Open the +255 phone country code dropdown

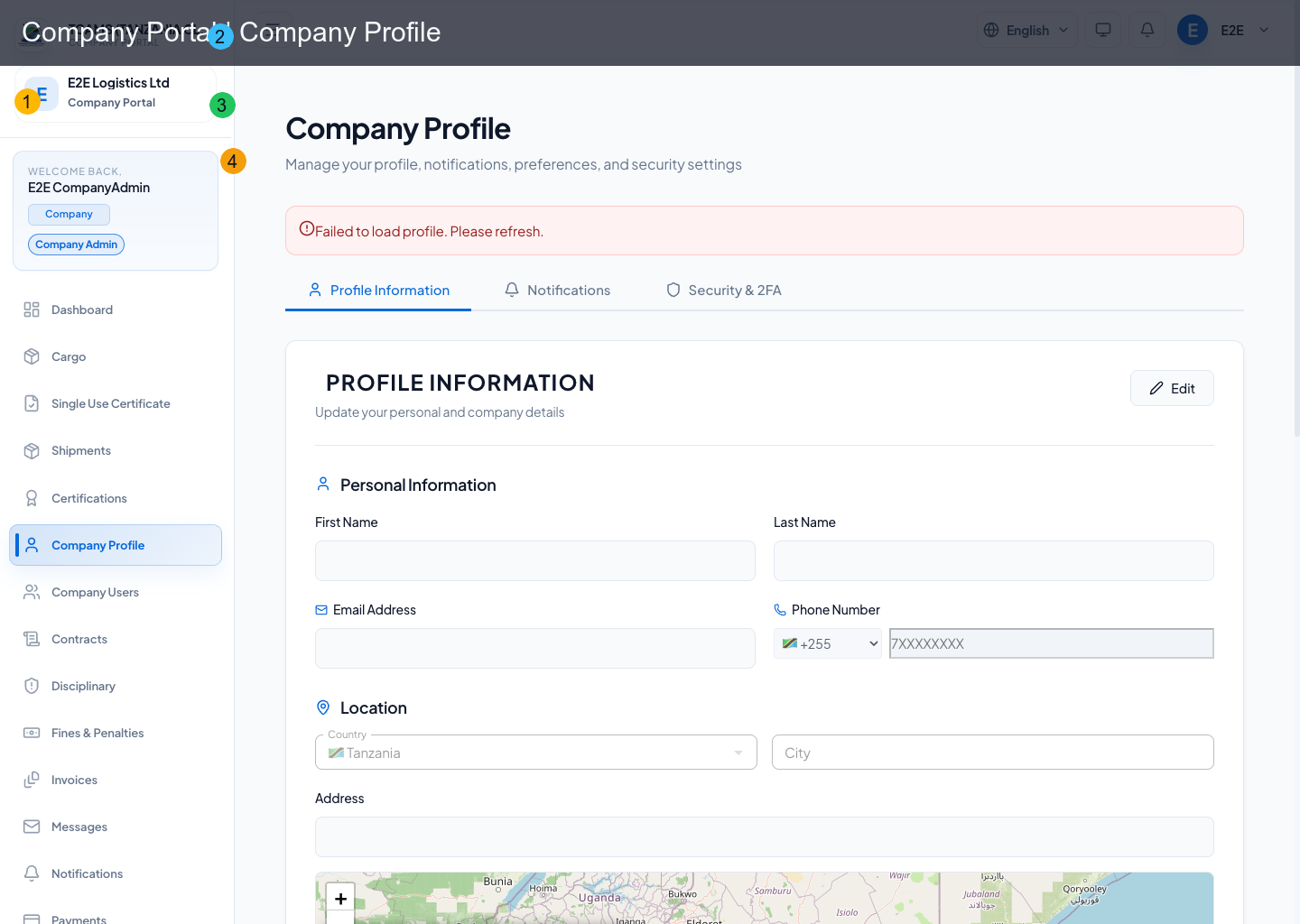(828, 643)
